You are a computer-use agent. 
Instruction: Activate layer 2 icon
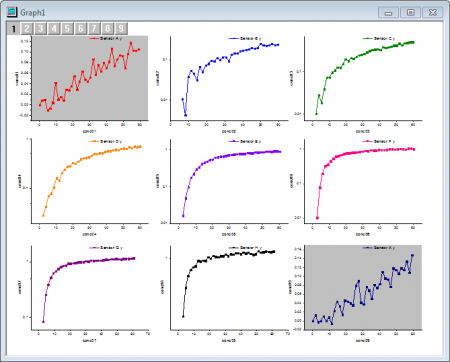tap(27, 28)
